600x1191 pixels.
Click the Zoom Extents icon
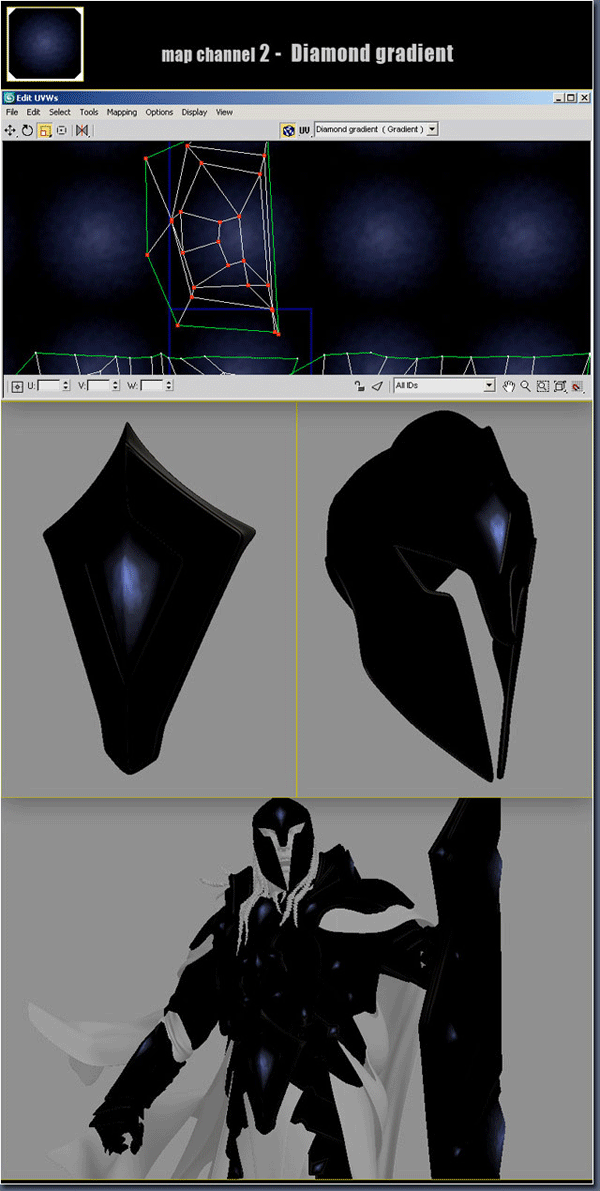(x=560, y=386)
